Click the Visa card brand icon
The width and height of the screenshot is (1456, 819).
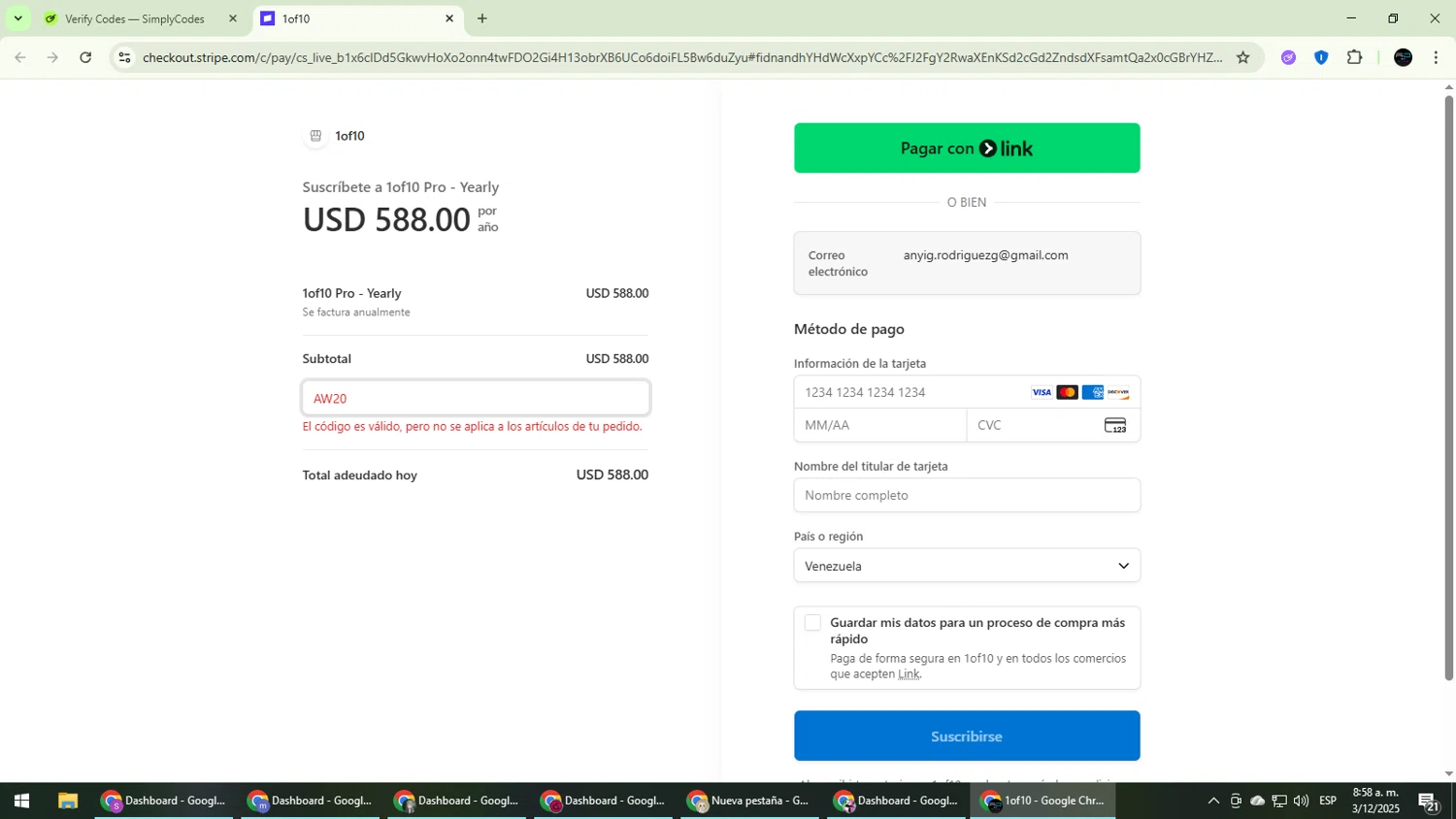pos(1042,392)
